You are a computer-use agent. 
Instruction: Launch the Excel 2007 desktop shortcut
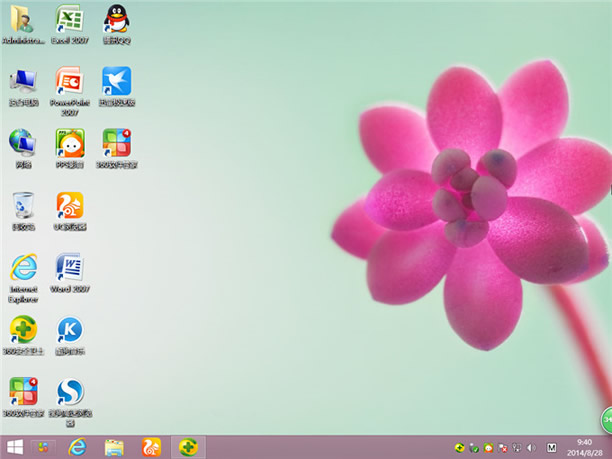point(69,20)
